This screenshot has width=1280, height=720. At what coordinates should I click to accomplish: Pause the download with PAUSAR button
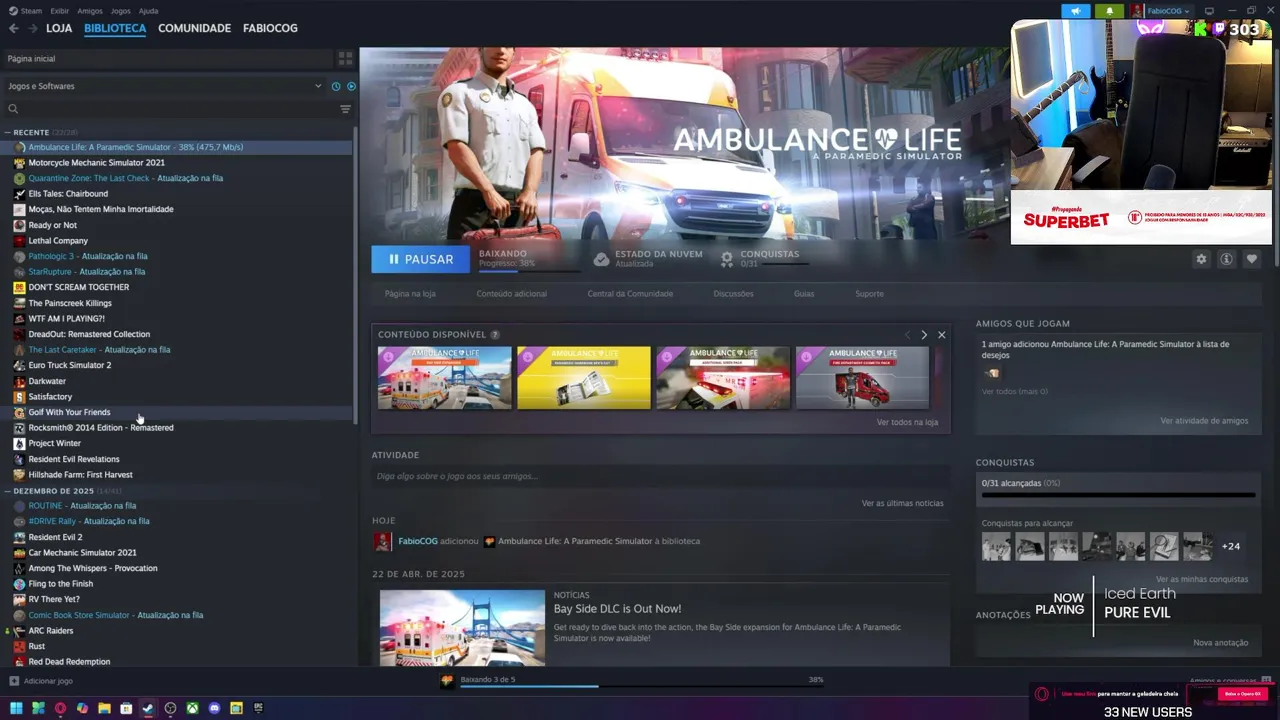pyautogui.click(x=420, y=259)
